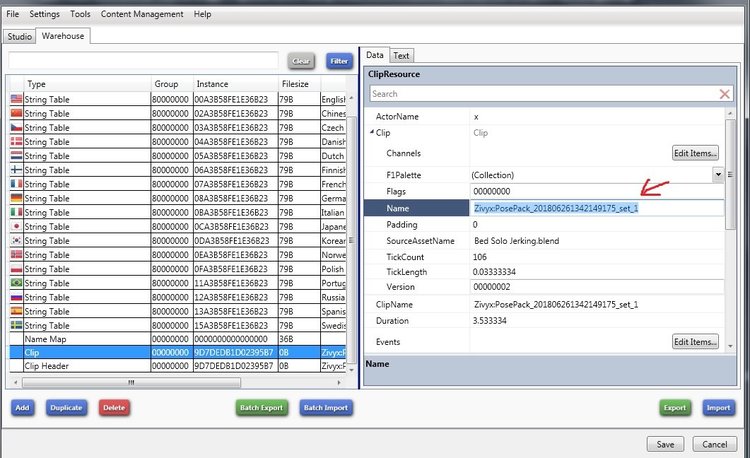The height and width of the screenshot is (458, 750).
Task: Click the green Export button
Action: (675, 408)
